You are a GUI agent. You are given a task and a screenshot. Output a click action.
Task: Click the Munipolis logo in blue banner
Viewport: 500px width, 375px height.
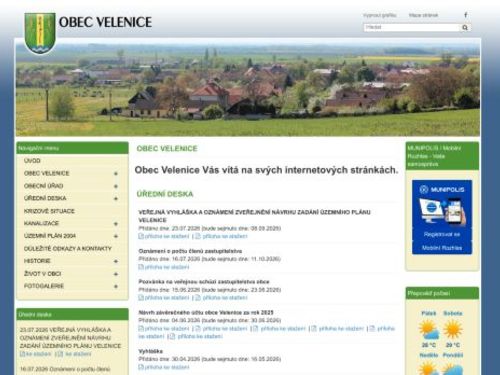[442, 189]
